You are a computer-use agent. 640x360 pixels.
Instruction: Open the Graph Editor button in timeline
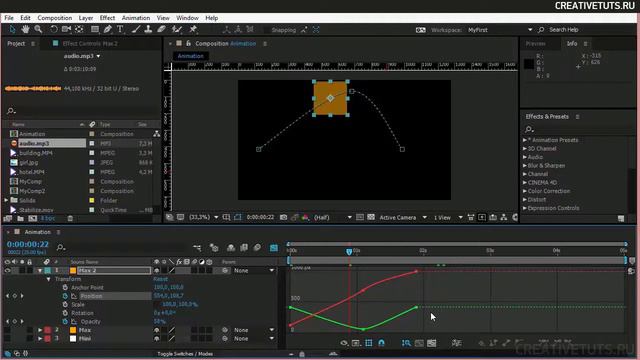coord(274,248)
